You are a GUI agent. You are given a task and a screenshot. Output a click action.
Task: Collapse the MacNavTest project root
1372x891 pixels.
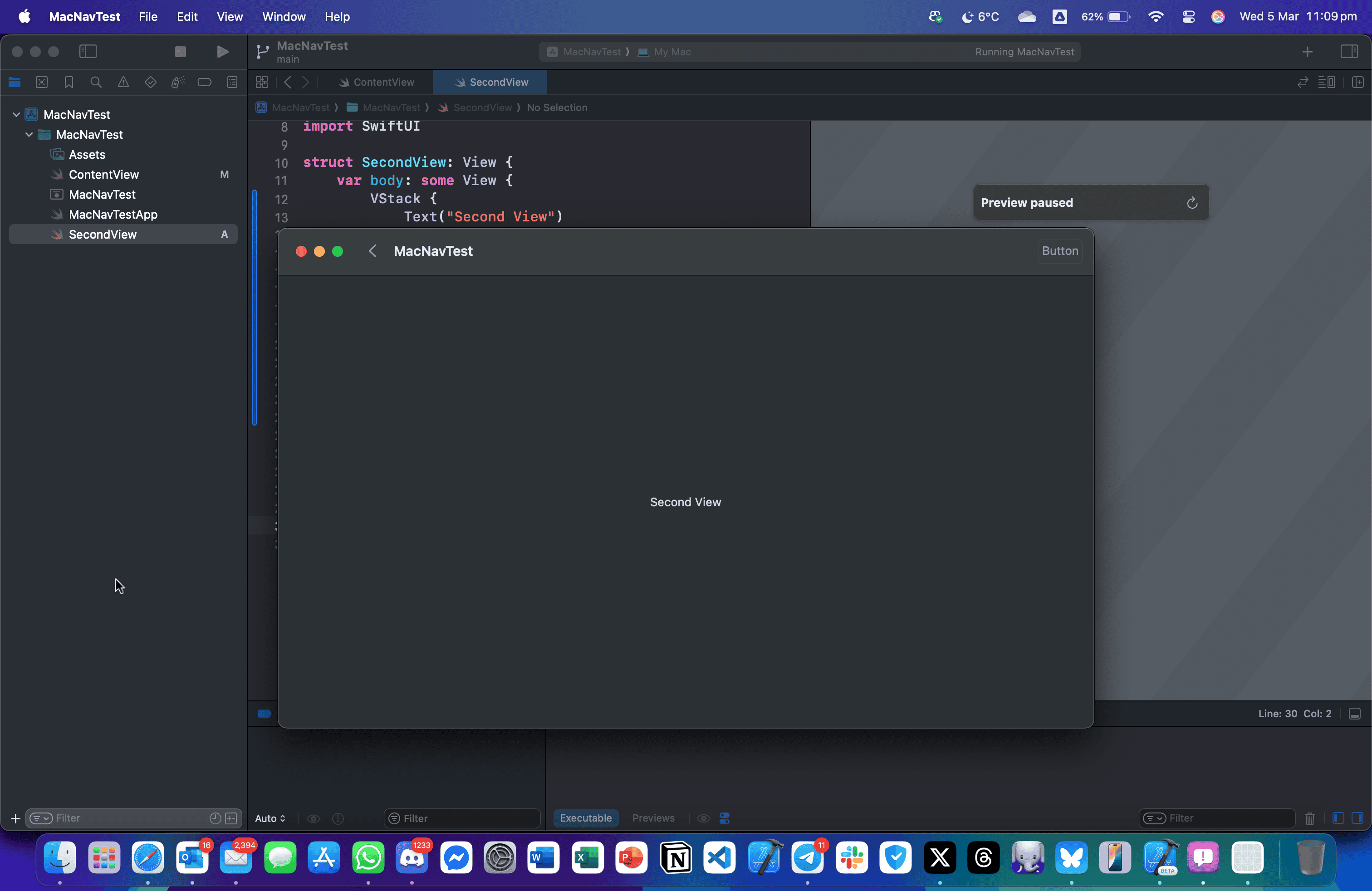point(16,115)
